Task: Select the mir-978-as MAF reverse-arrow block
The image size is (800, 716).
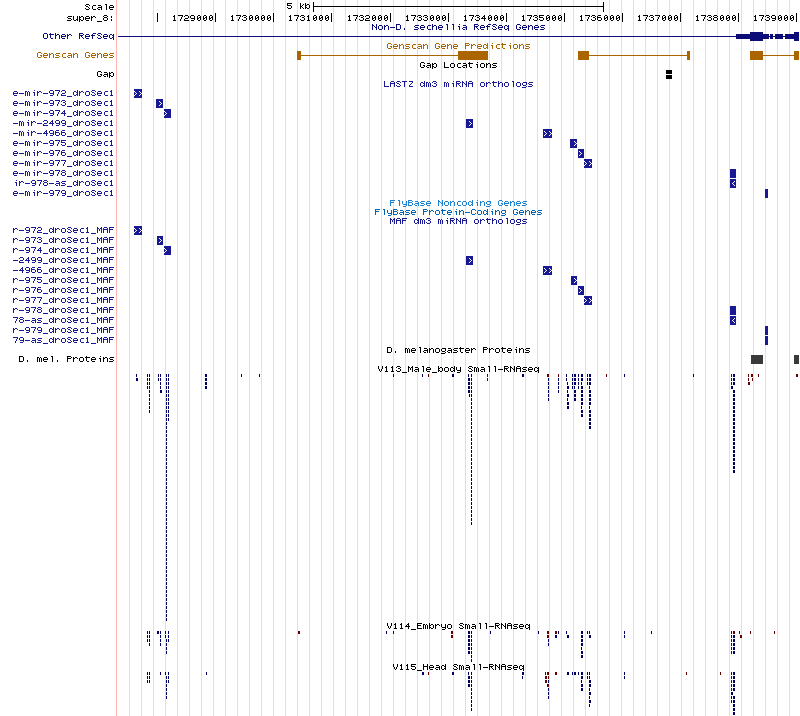Action: tap(733, 320)
